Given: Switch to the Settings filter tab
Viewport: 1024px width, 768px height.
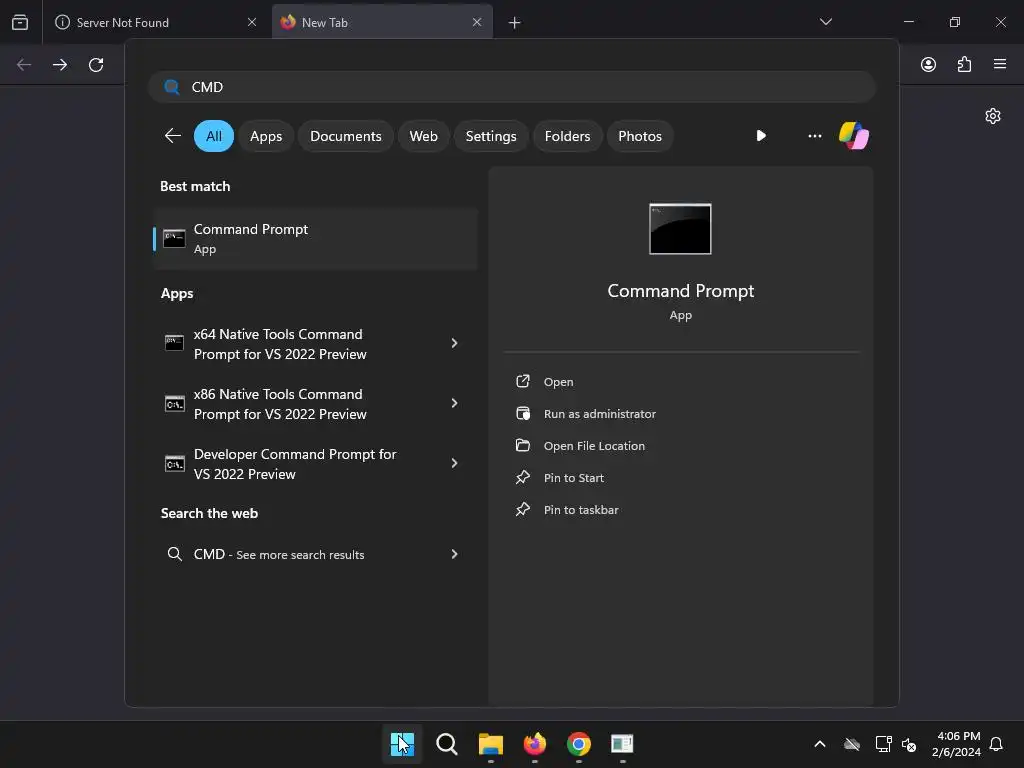Looking at the screenshot, I should 490,136.
